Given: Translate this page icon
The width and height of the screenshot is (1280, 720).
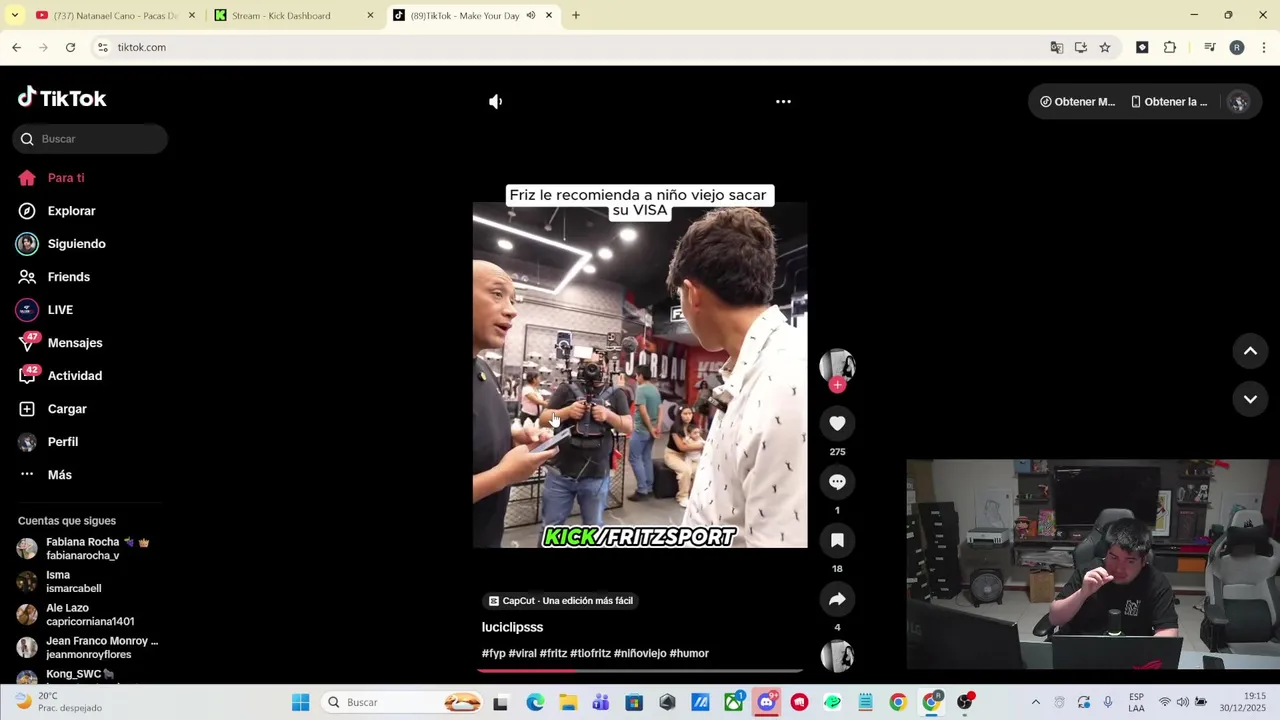Looking at the screenshot, I should pos(1056,47).
